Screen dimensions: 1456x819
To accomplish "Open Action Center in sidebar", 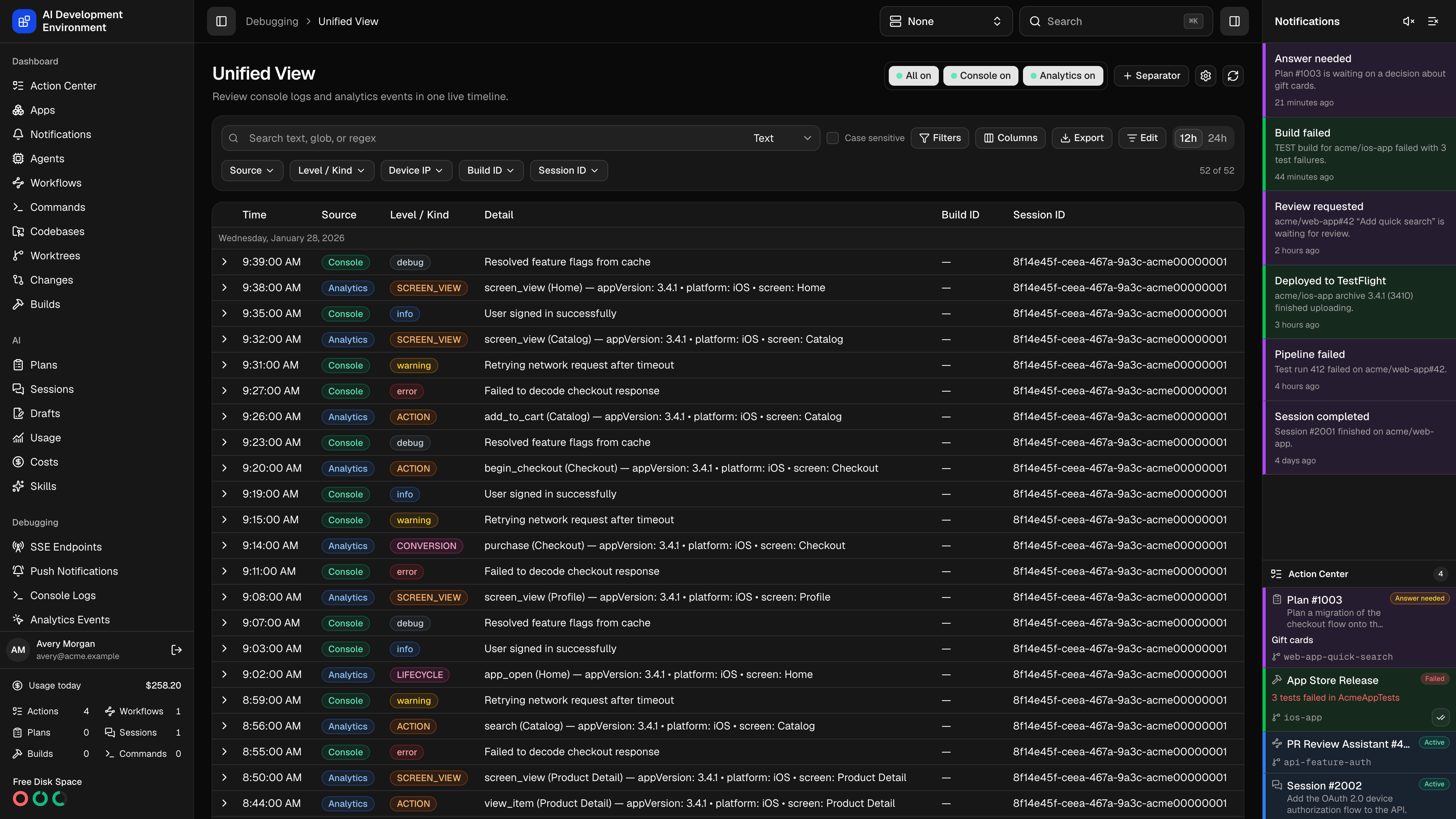I will pyautogui.click(x=97, y=86).
